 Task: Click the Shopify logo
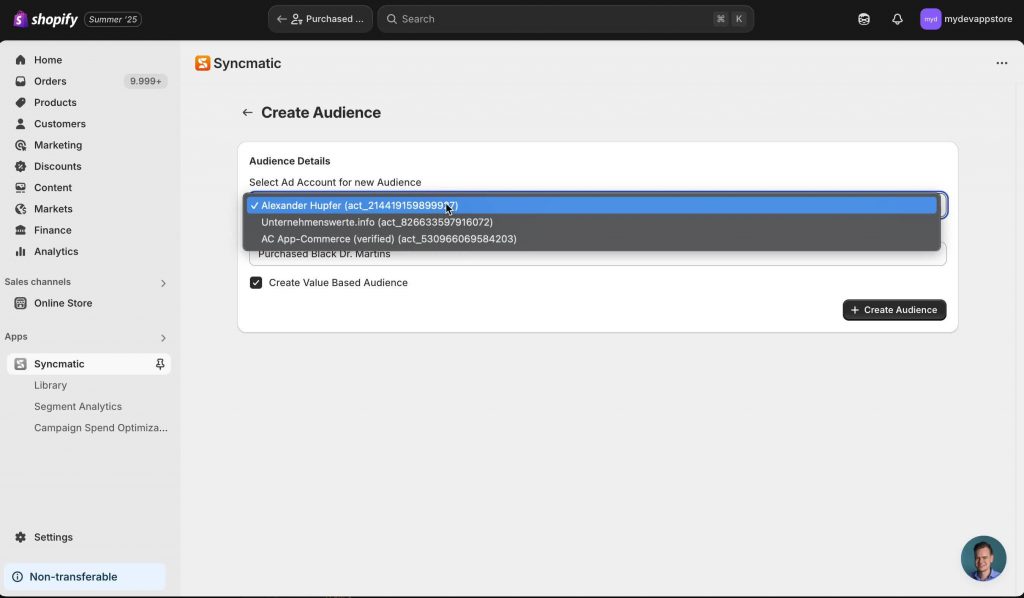click(x=45, y=19)
